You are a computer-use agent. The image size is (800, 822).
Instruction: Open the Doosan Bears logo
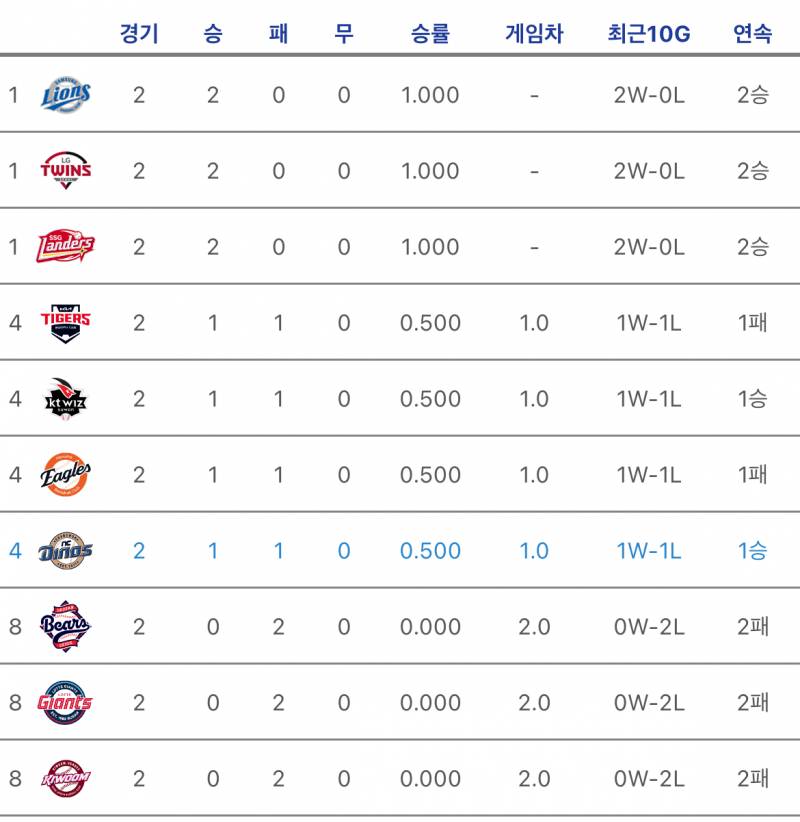click(66, 626)
